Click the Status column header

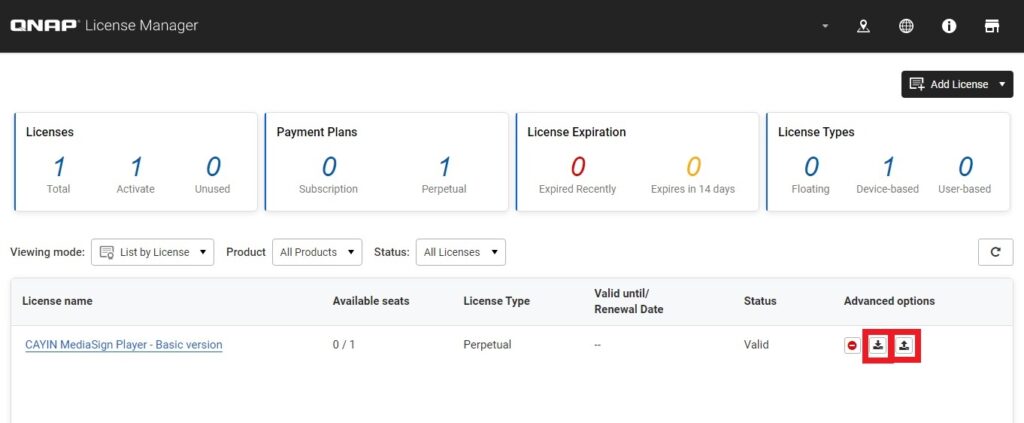[x=760, y=301]
